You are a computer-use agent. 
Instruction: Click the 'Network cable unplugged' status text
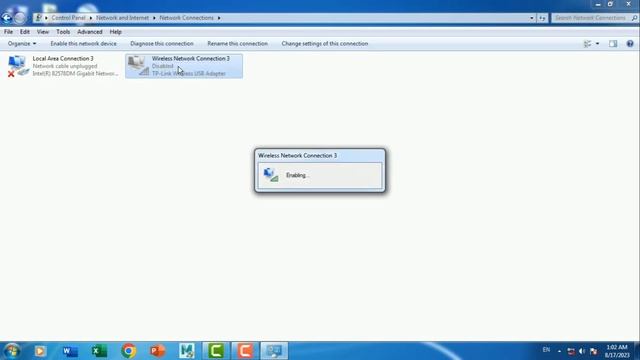coord(65,66)
